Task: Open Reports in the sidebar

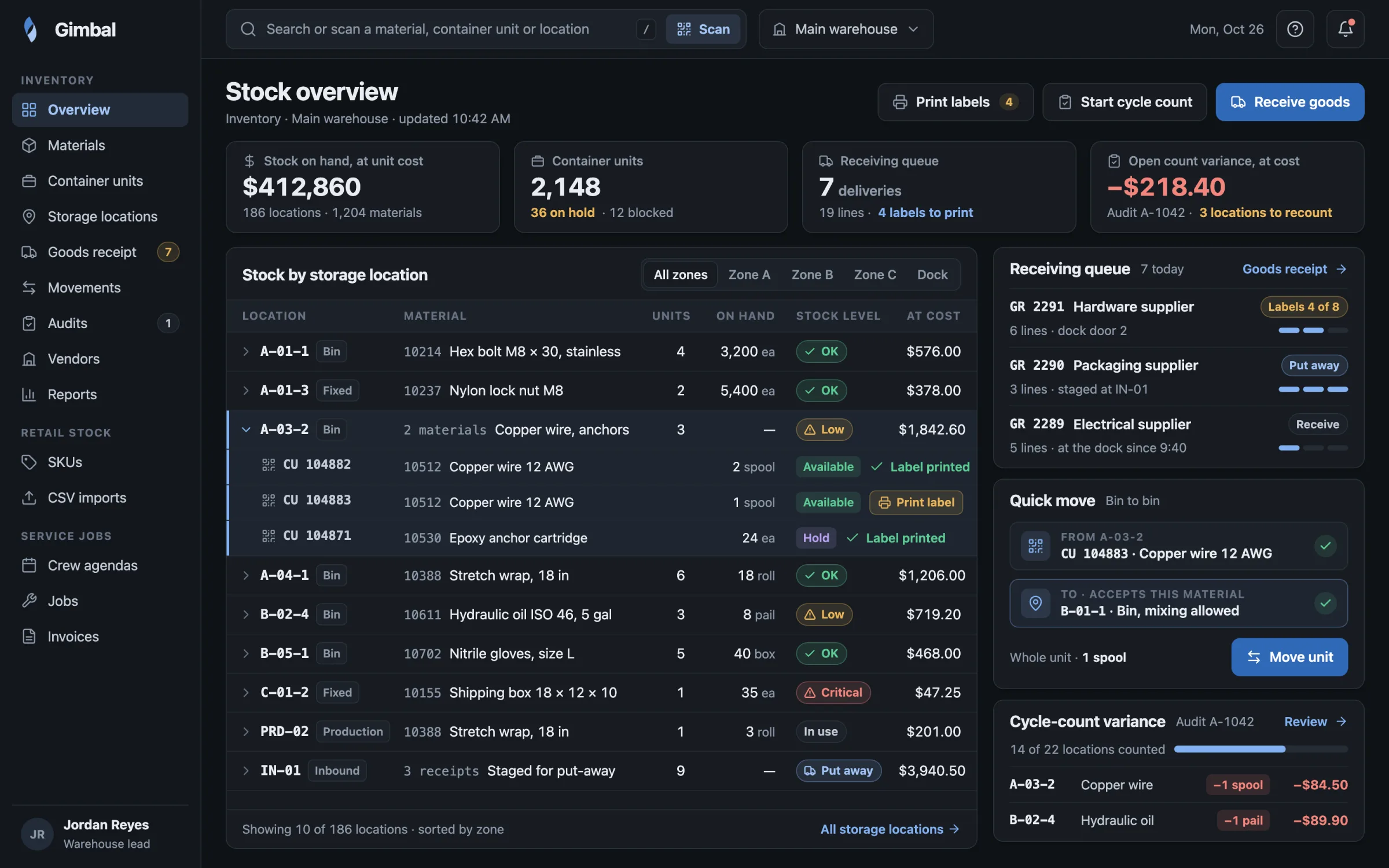Action: 100,394
